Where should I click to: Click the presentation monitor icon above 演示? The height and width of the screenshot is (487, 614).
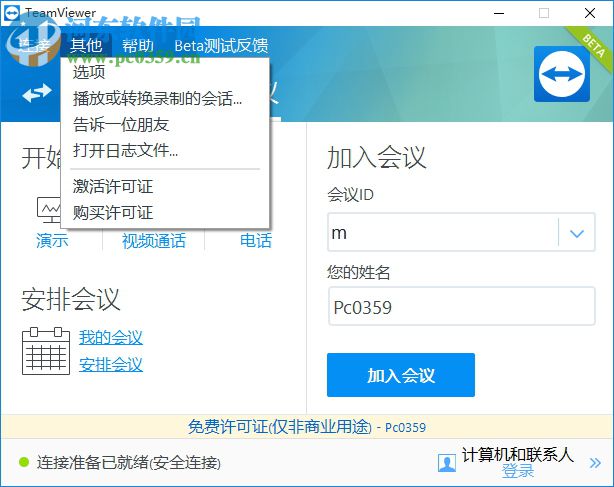click(49, 210)
